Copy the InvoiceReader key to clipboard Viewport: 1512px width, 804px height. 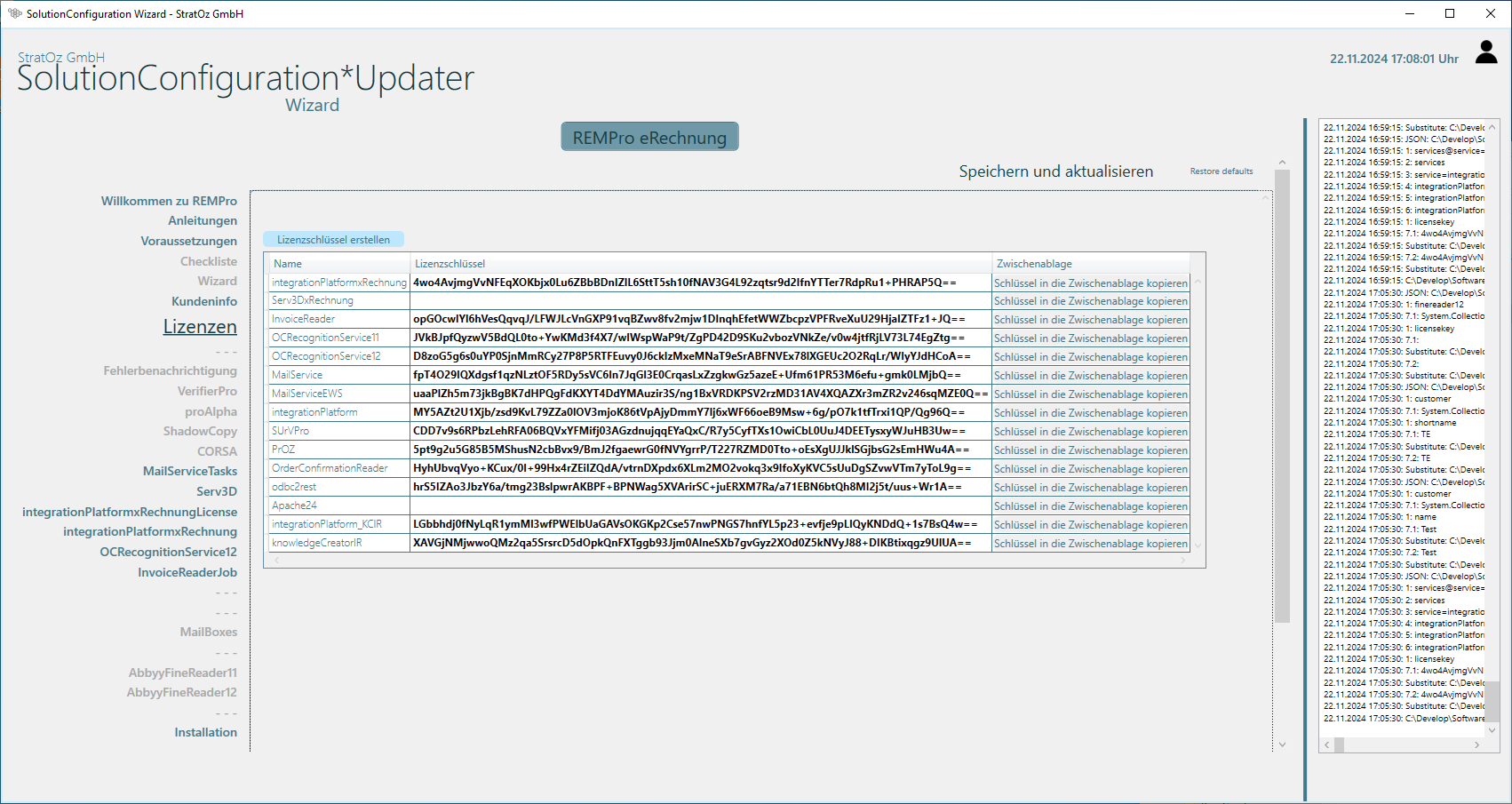click(x=1090, y=320)
